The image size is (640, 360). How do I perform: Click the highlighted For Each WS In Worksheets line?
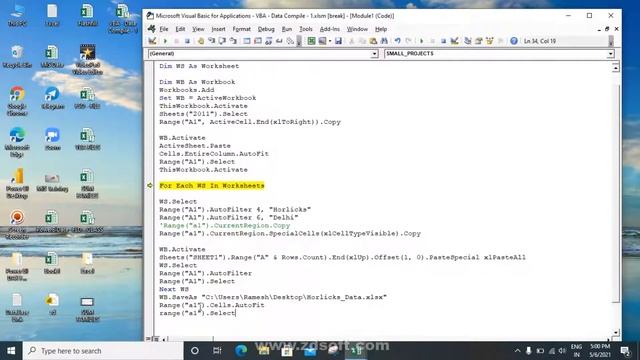[212, 186]
